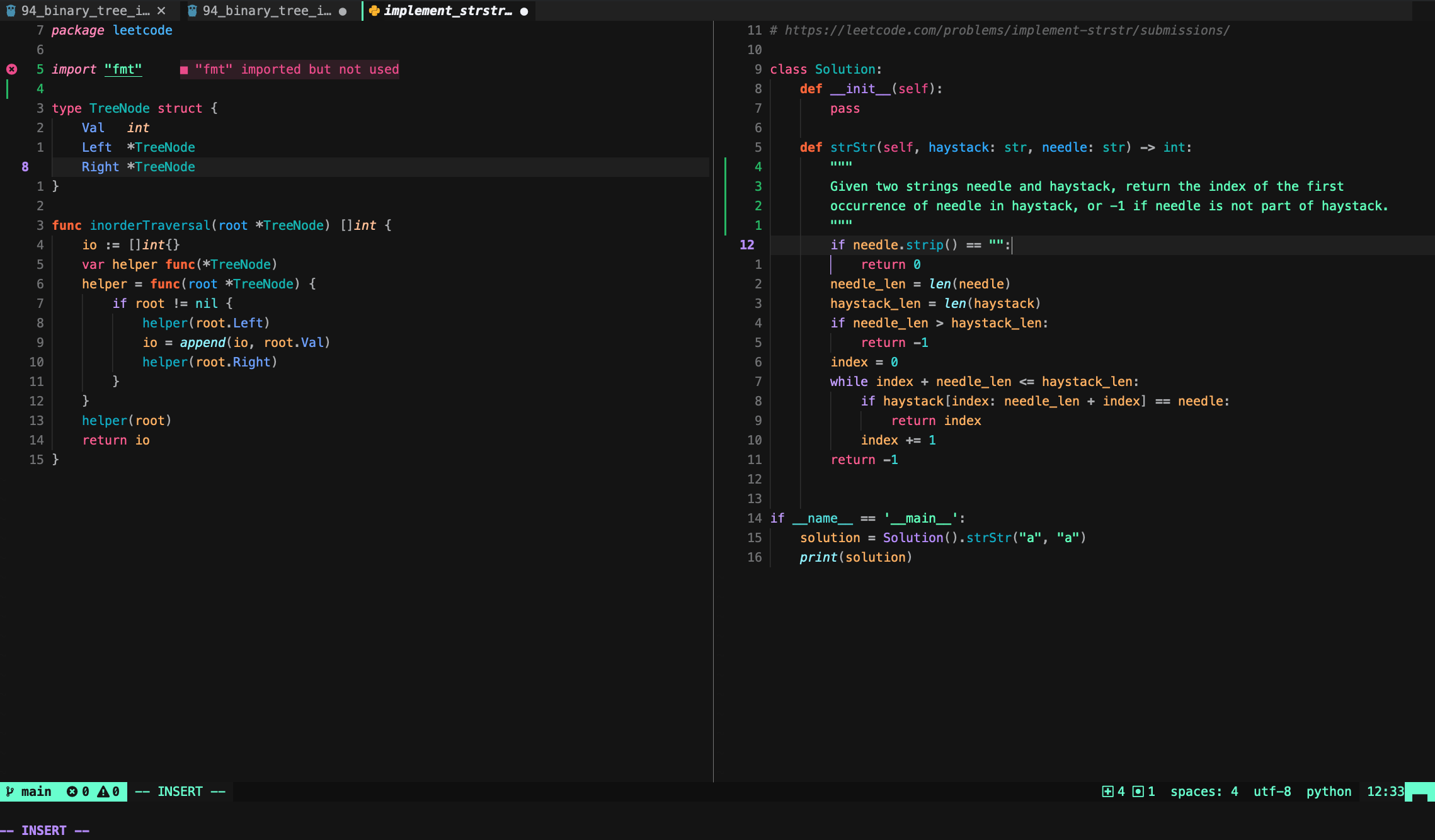Click the git added-lines plus icon
This screenshot has width=1435, height=840.
pyautogui.click(x=1107, y=792)
